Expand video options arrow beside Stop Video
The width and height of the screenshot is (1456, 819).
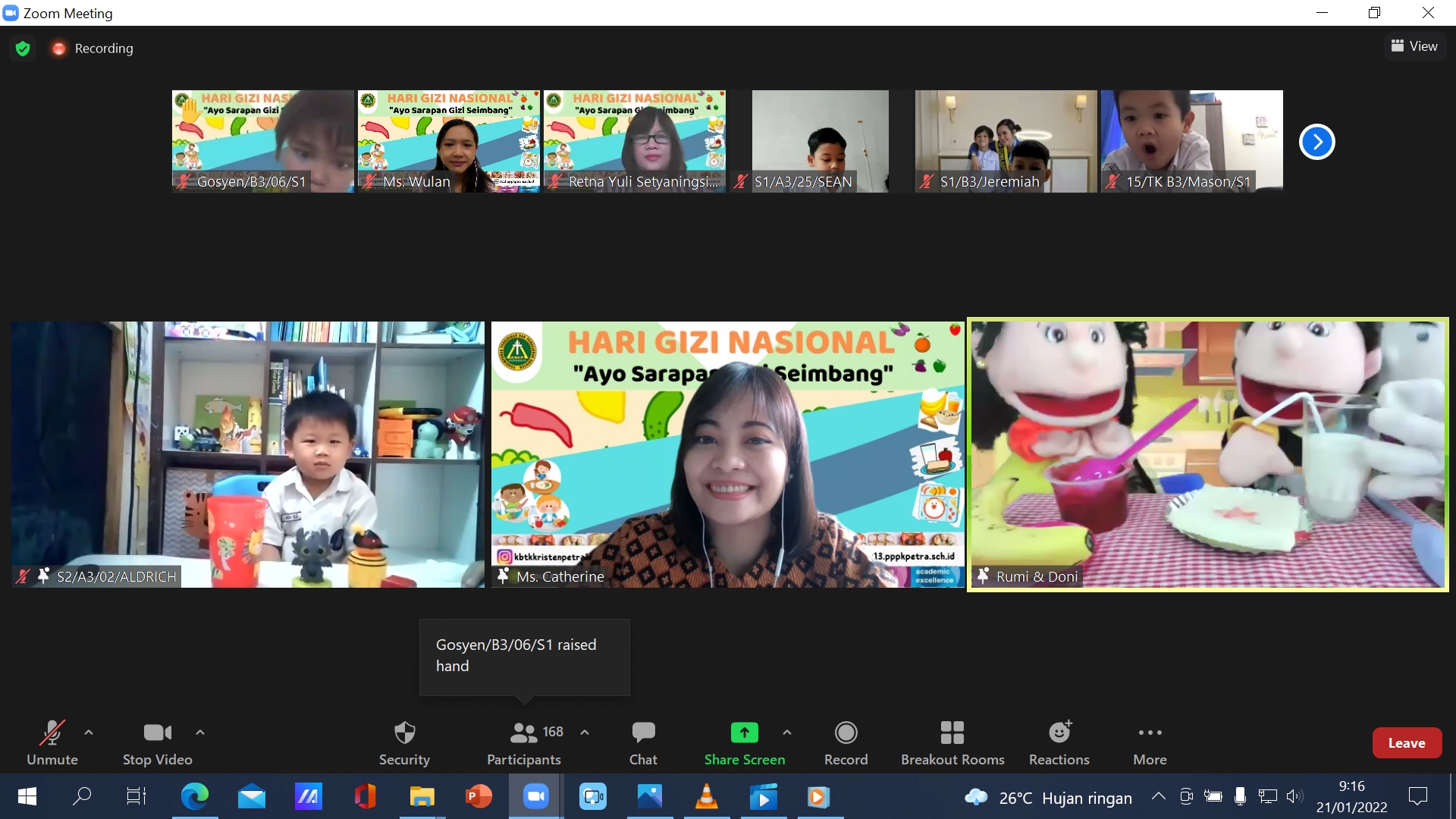pos(200,733)
